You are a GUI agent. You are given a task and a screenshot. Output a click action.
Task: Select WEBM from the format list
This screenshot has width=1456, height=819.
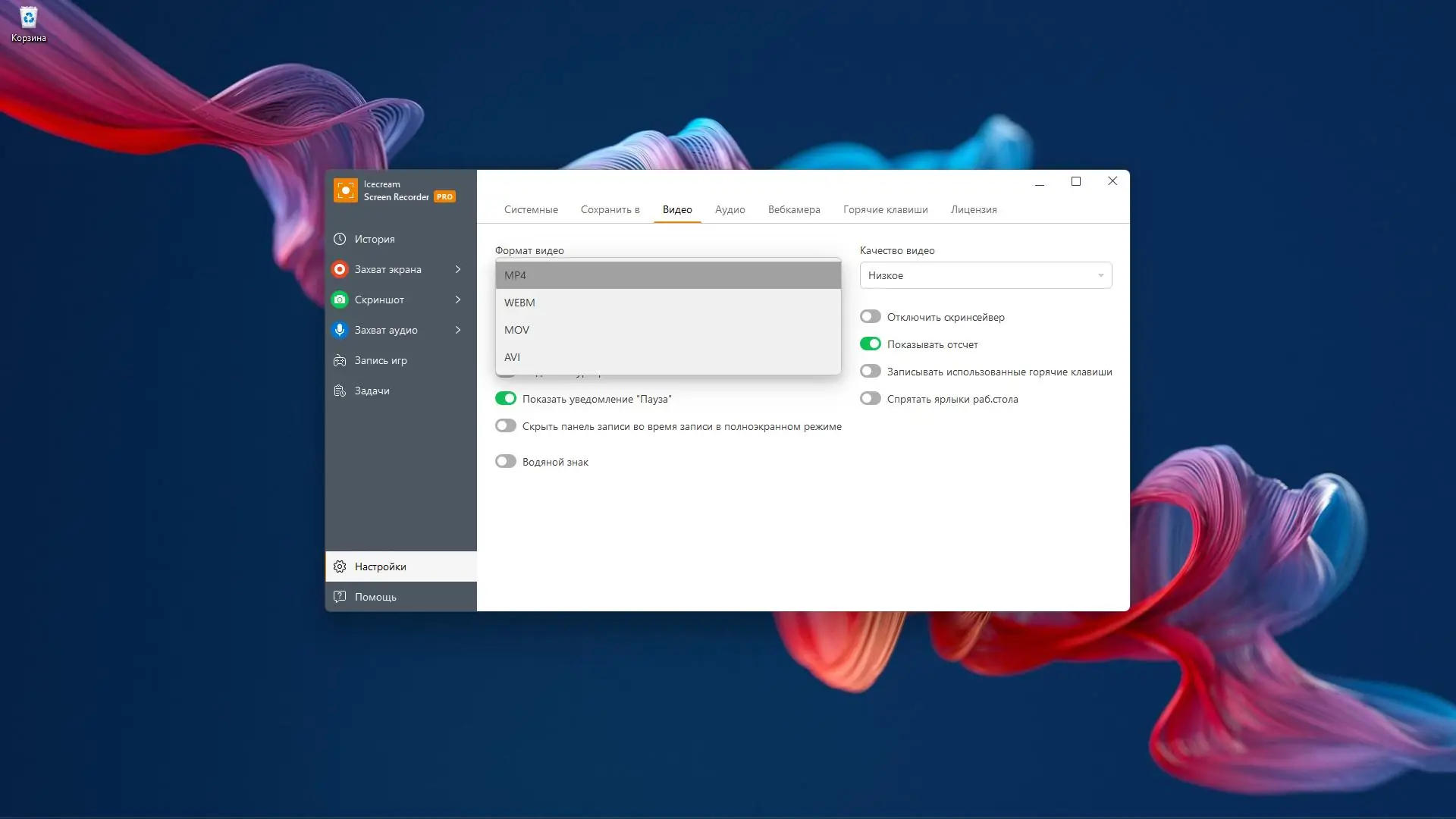click(x=519, y=303)
